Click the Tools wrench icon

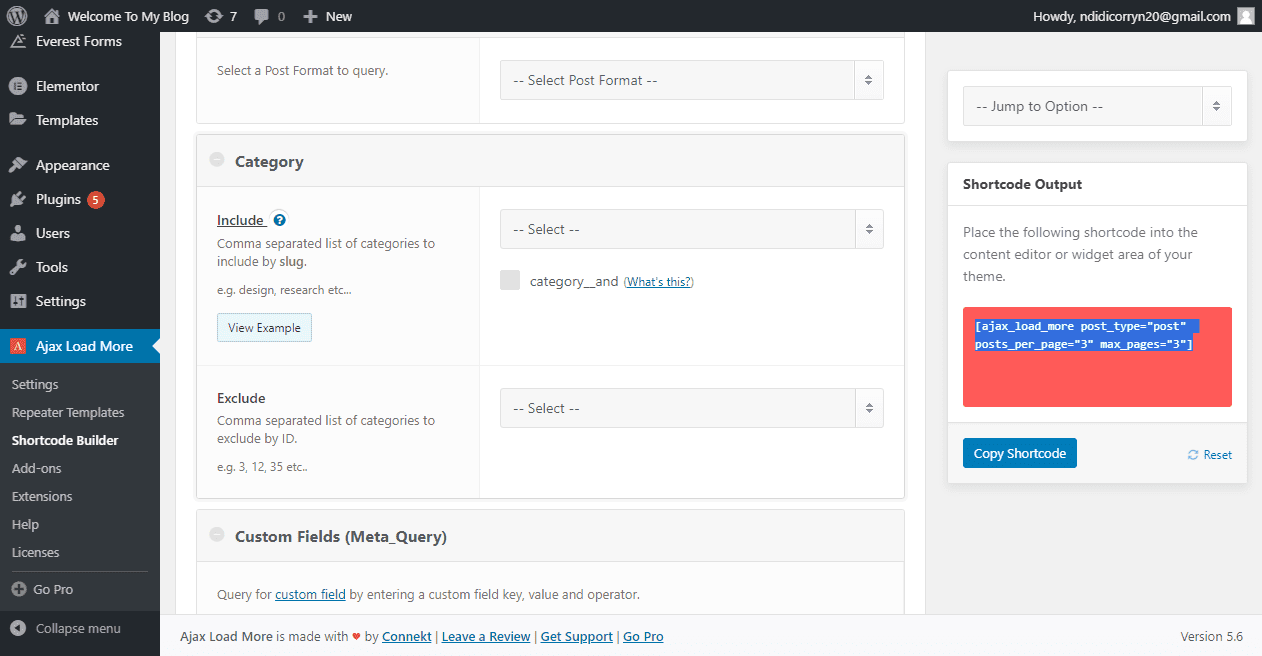[18, 267]
